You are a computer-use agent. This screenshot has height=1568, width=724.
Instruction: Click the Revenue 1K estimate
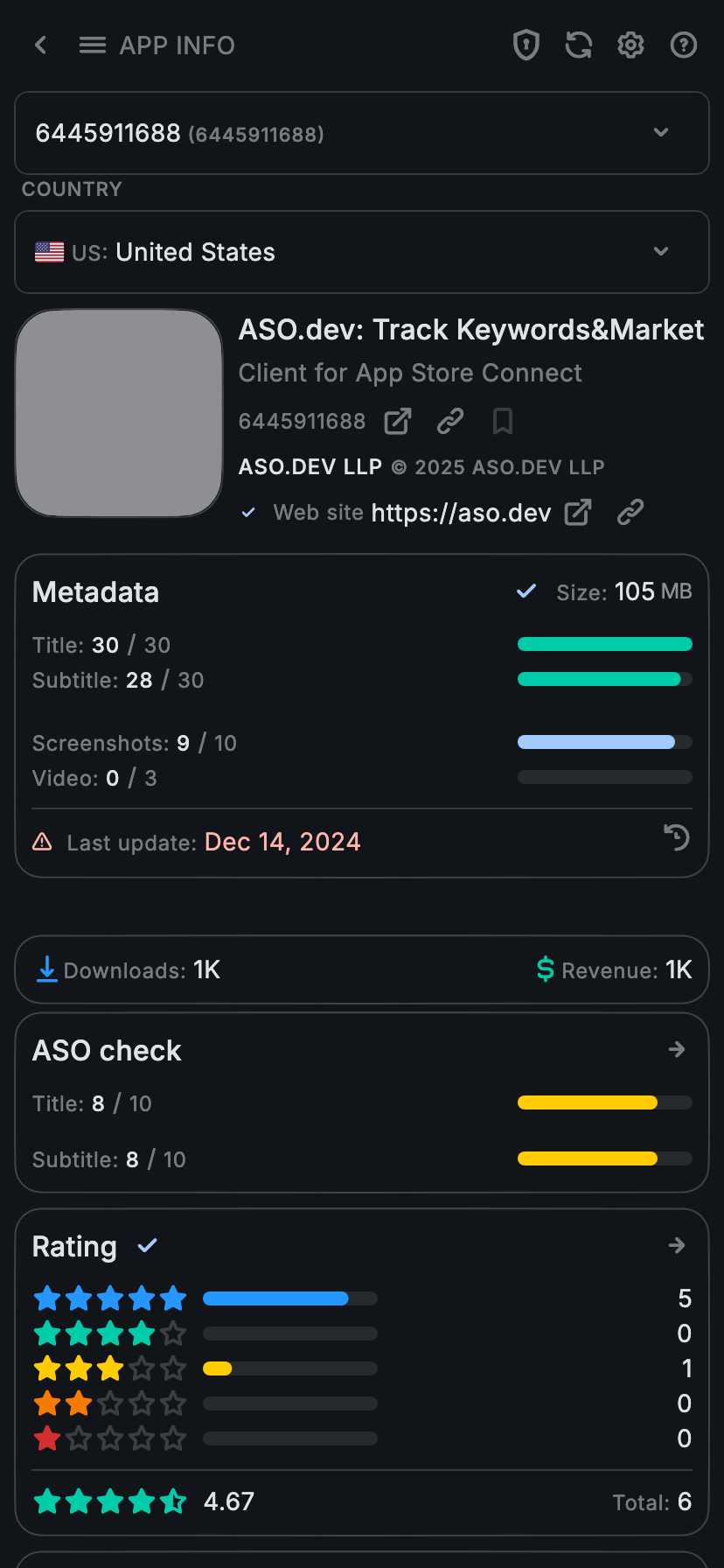[615, 969]
